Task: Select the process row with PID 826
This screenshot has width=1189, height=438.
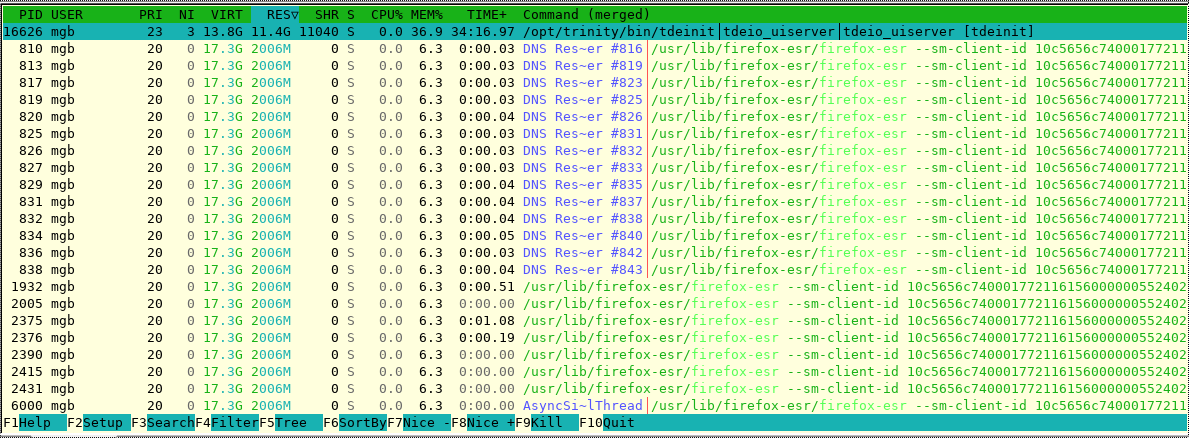Action: click(594, 150)
